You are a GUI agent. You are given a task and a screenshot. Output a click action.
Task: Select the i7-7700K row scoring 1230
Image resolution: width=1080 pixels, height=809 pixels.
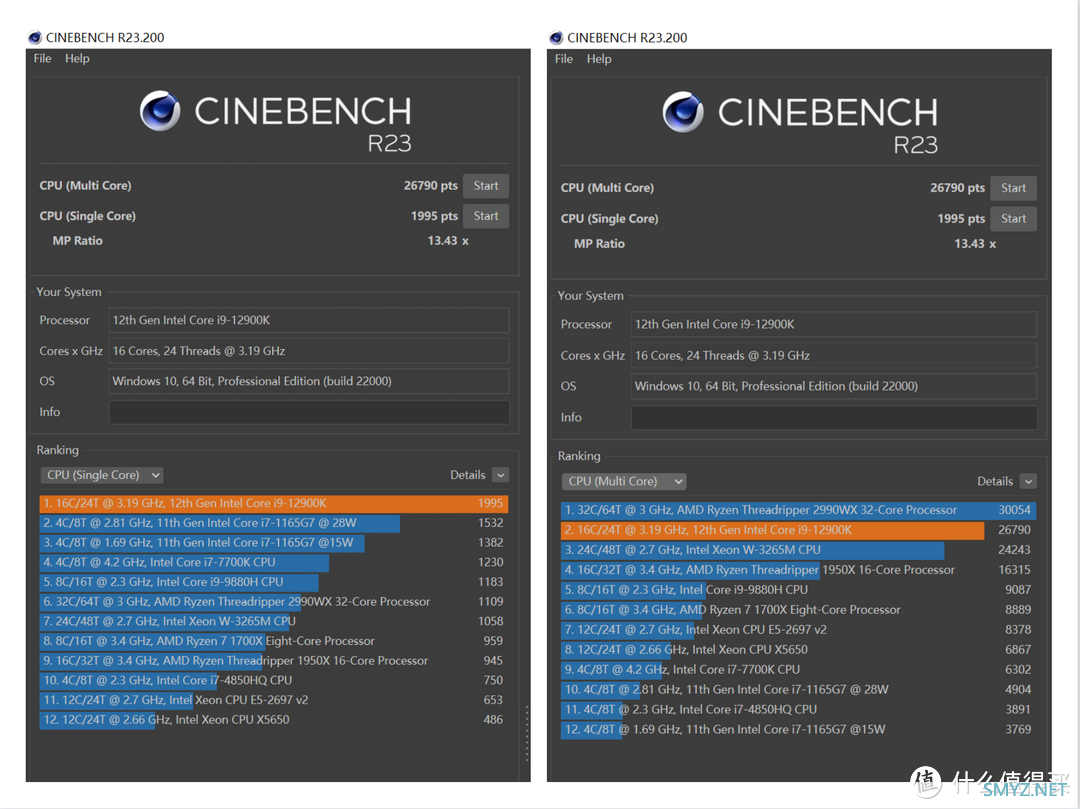[274, 563]
